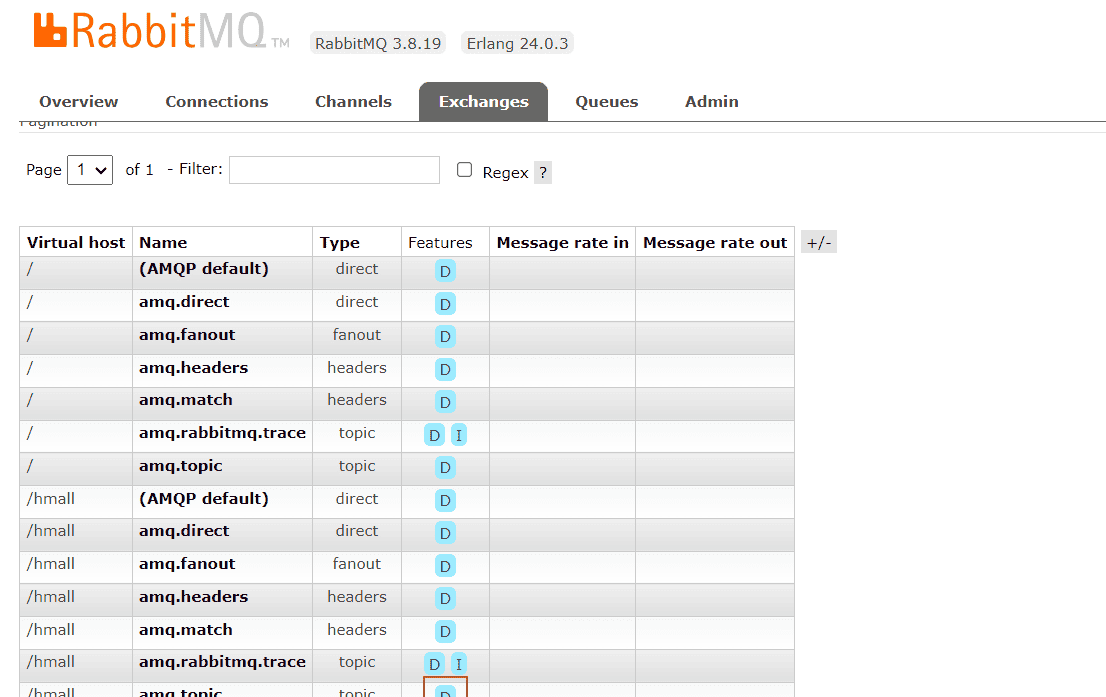Go to the Admin tab
Image resolution: width=1106 pixels, height=697 pixels.
point(711,101)
